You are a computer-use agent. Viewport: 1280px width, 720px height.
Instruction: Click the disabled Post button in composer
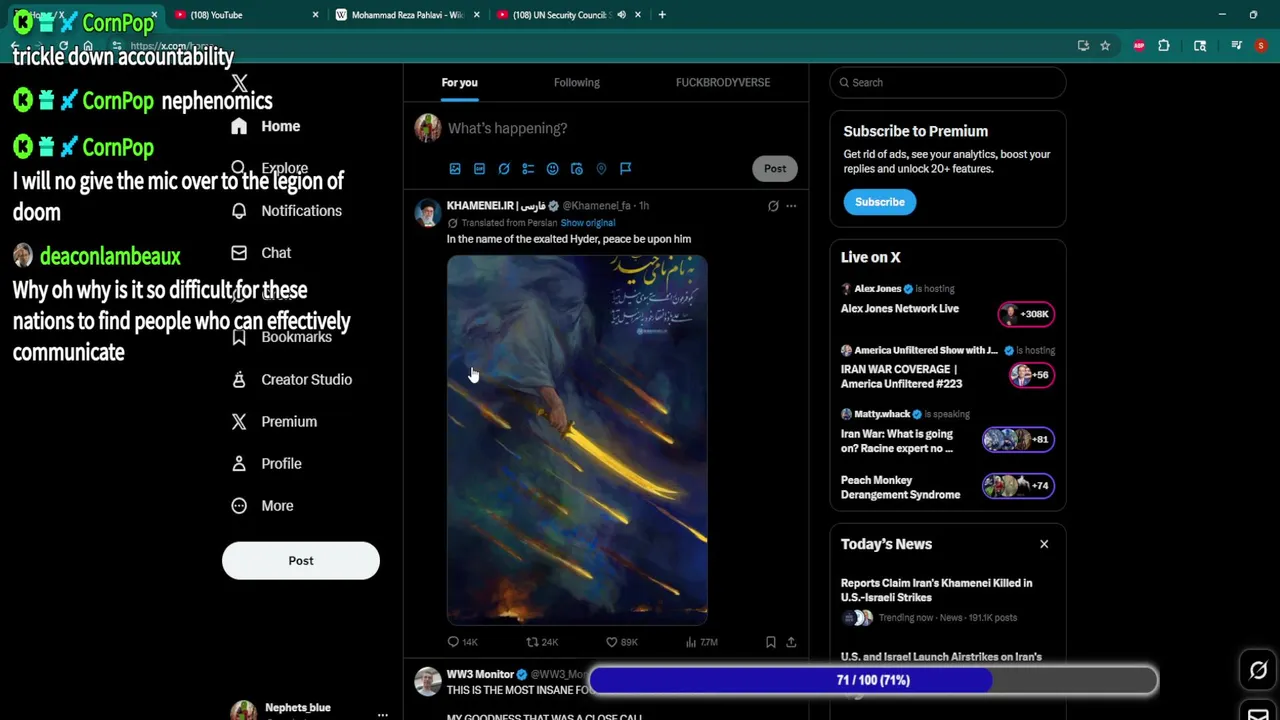[x=775, y=169]
